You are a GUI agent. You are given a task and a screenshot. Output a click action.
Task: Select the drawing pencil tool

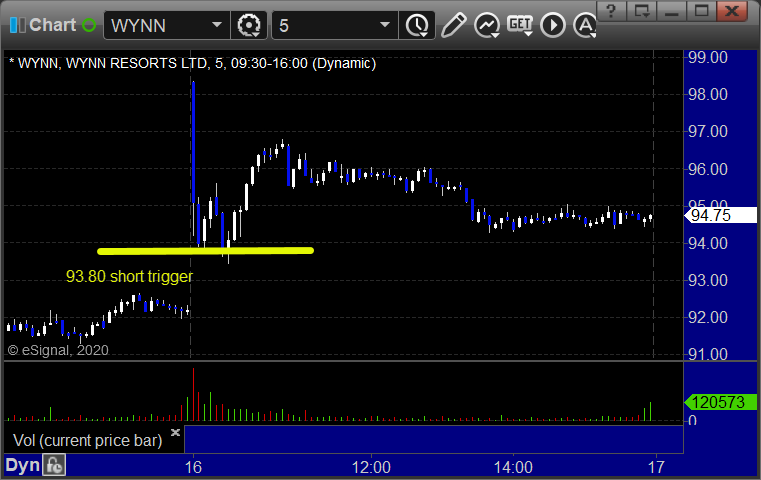click(x=454, y=25)
